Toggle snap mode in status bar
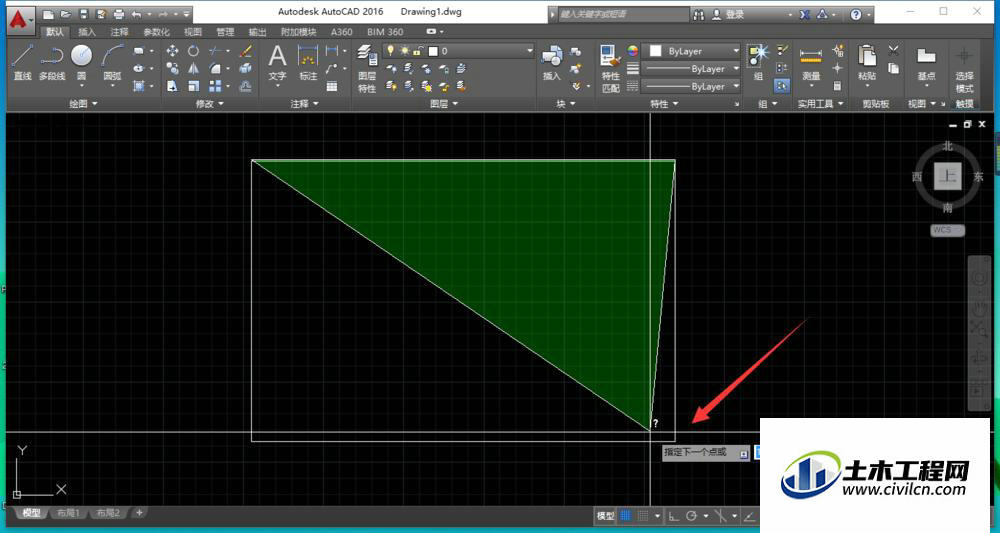 [643, 516]
